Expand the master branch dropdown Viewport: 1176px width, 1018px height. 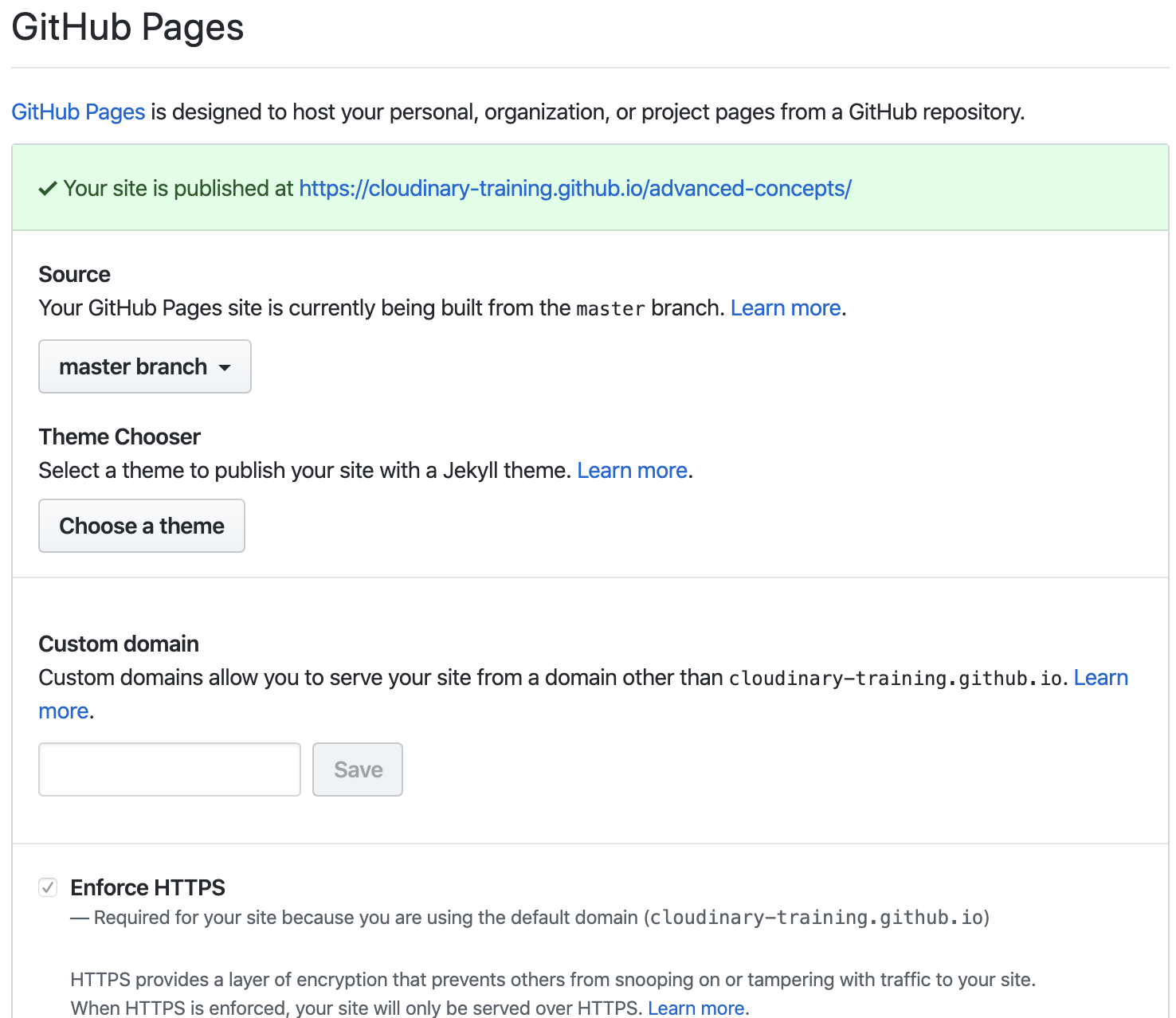(145, 366)
